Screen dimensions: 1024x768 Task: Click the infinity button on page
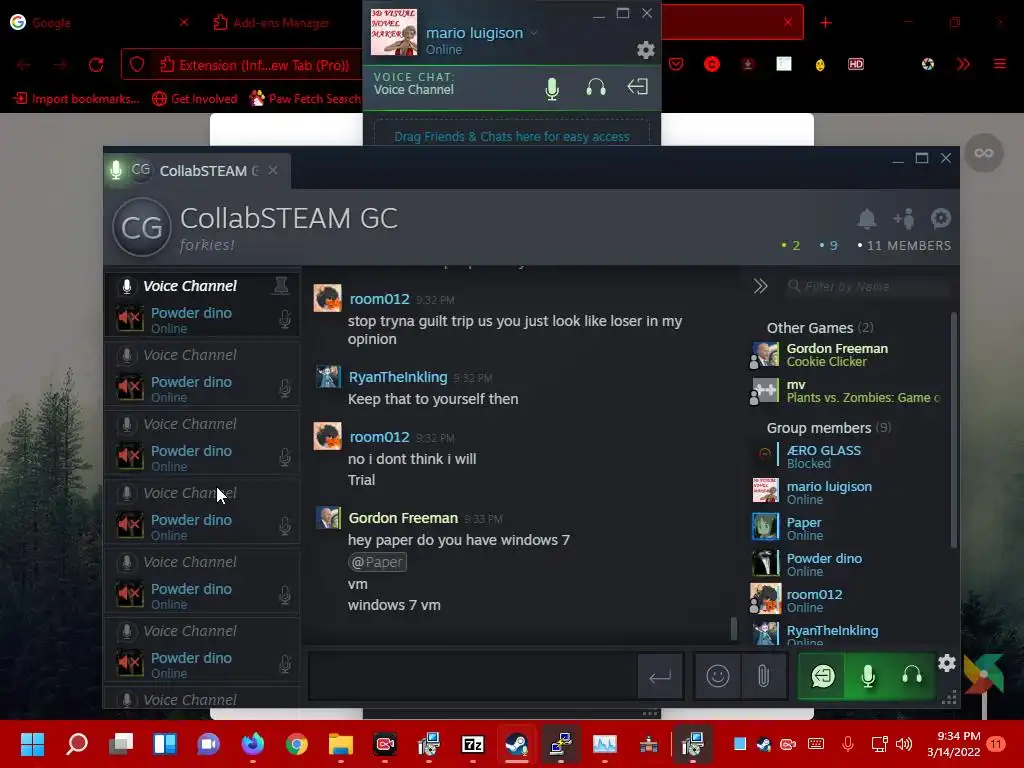coord(984,153)
